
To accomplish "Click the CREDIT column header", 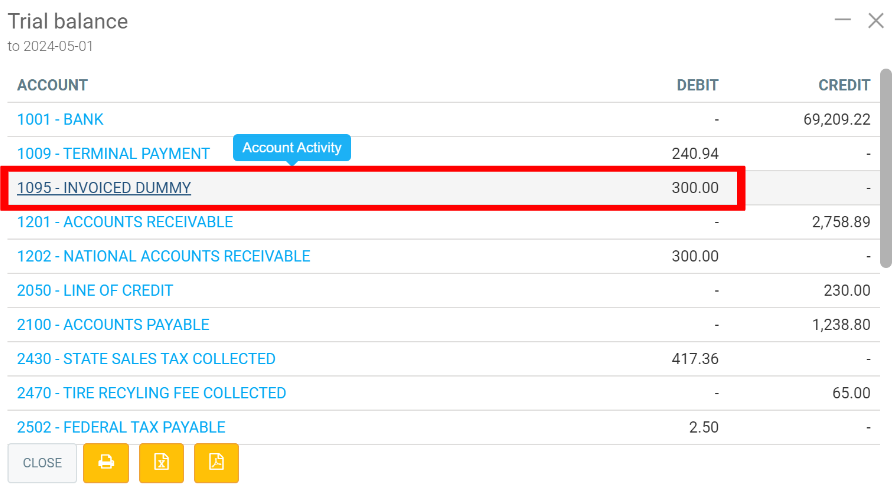I will pos(844,85).
